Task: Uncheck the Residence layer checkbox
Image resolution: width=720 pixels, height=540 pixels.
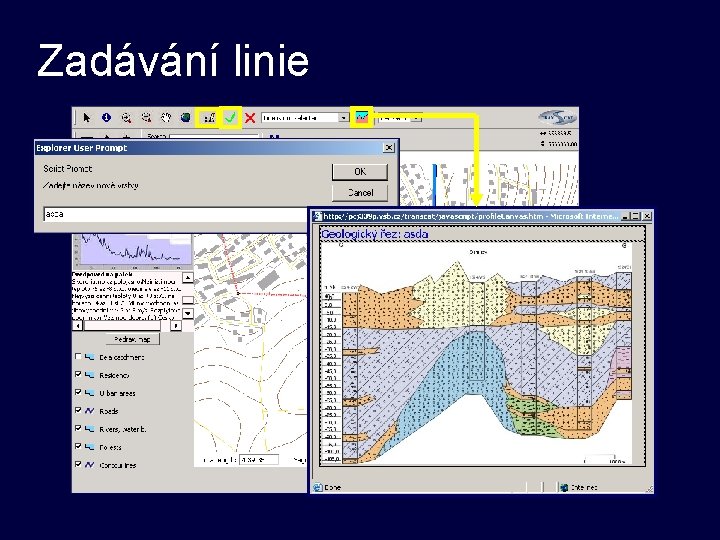Action: coord(78,374)
